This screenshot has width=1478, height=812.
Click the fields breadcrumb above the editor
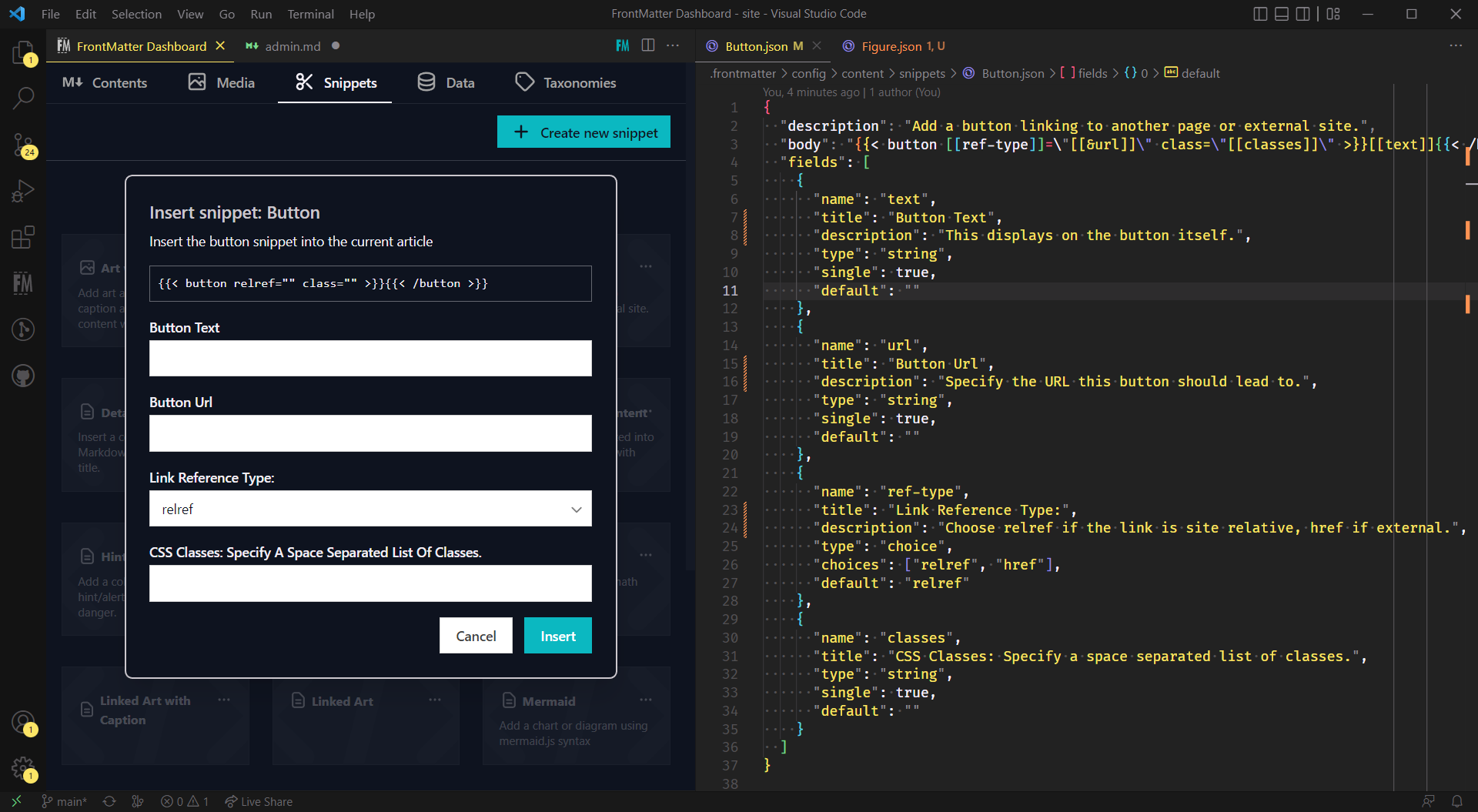(x=1092, y=73)
